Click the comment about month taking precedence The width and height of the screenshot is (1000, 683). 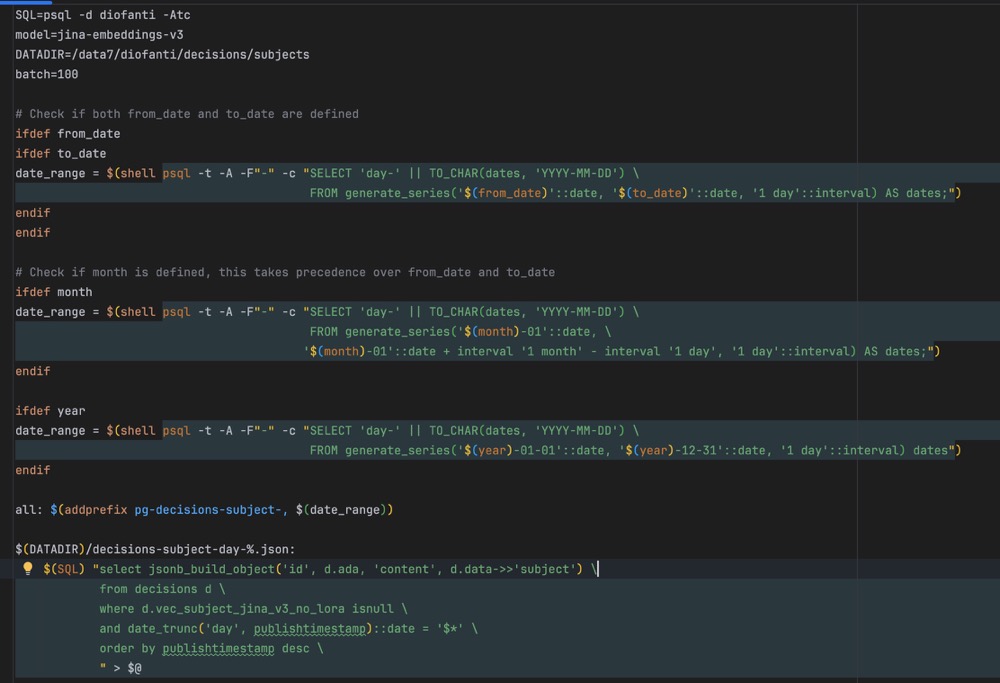tap(285, 272)
